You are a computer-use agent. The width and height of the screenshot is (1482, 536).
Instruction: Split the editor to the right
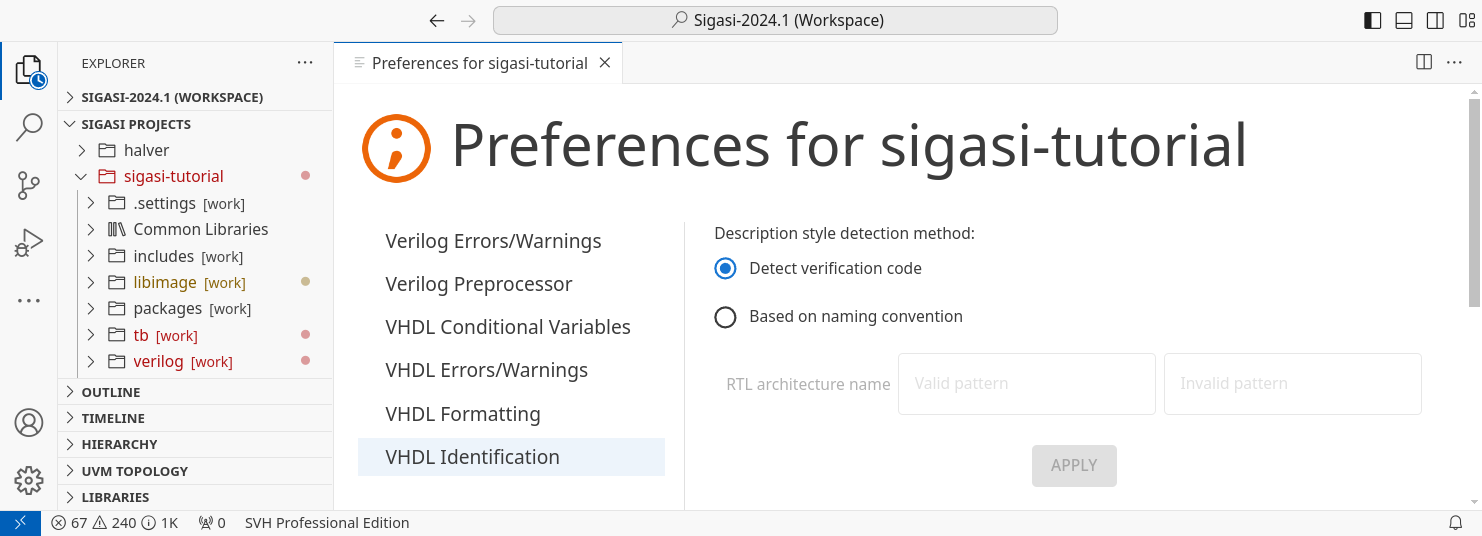(x=1424, y=62)
